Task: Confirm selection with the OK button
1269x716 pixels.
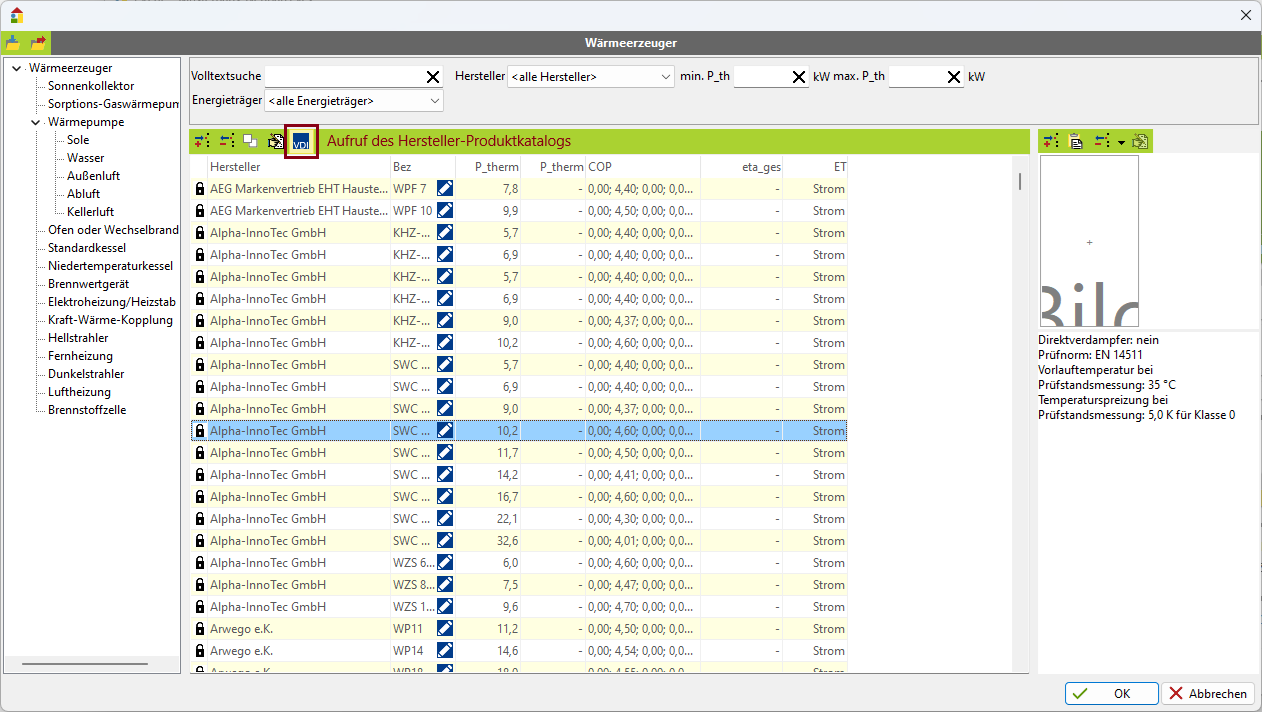Action: pos(1111,694)
